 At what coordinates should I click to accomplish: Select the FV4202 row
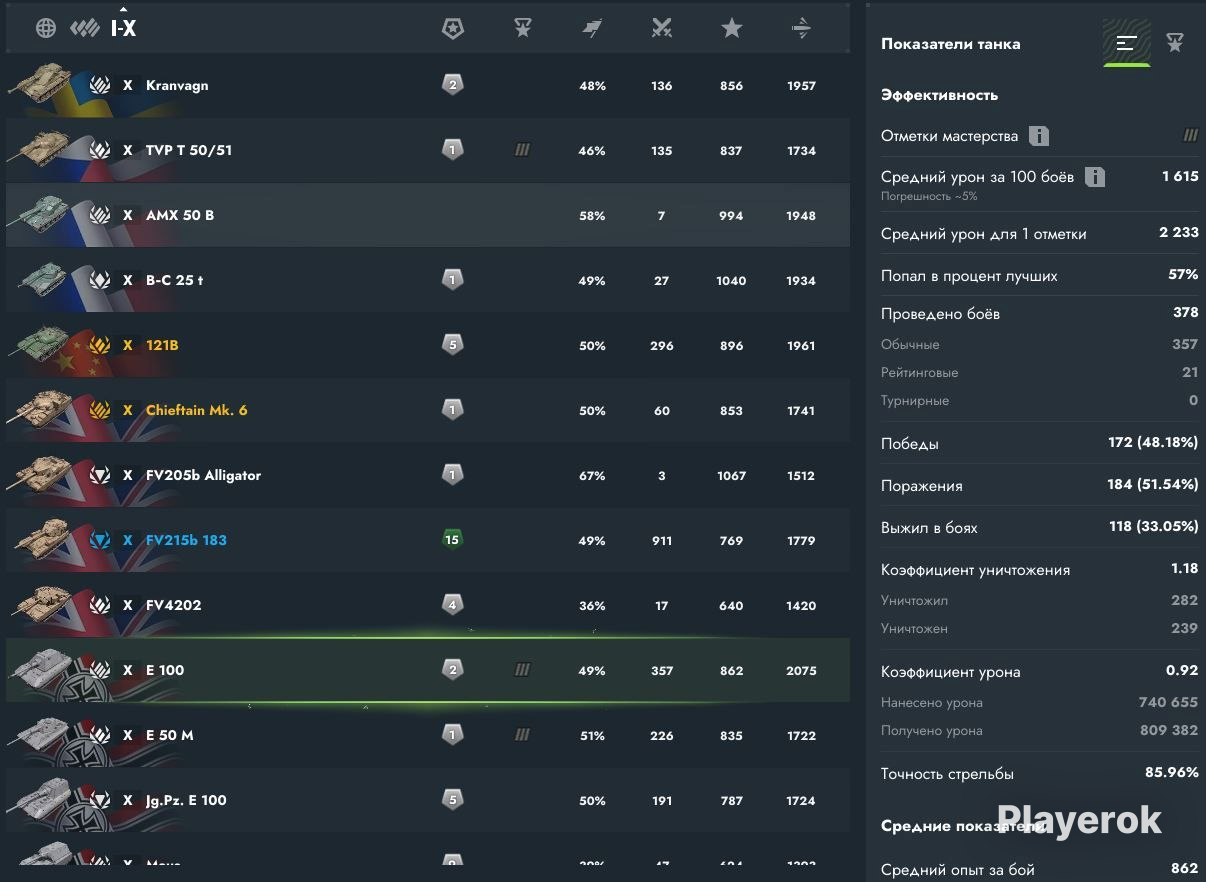click(x=428, y=605)
